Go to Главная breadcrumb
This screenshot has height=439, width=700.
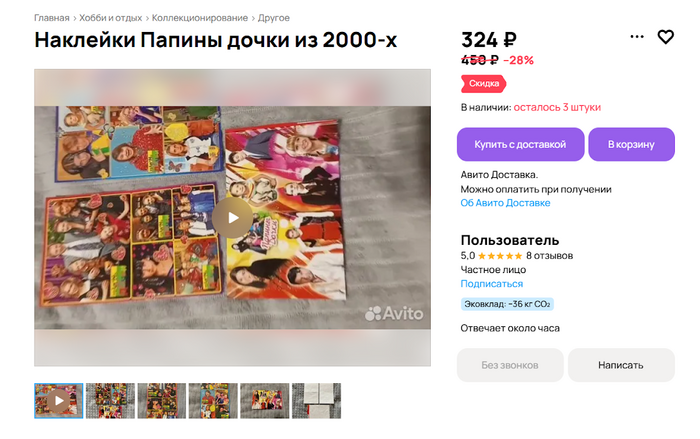pos(52,18)
